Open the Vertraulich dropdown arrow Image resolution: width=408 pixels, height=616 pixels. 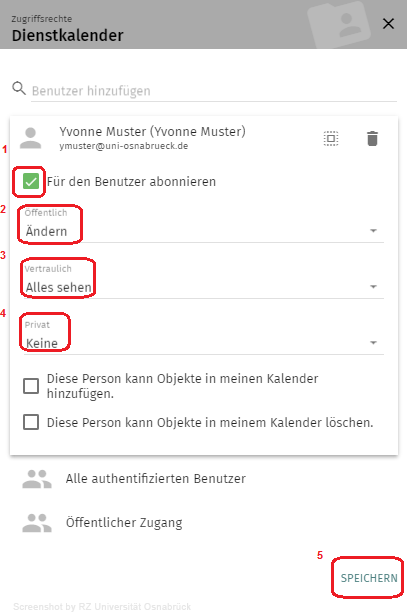[373, 287]
